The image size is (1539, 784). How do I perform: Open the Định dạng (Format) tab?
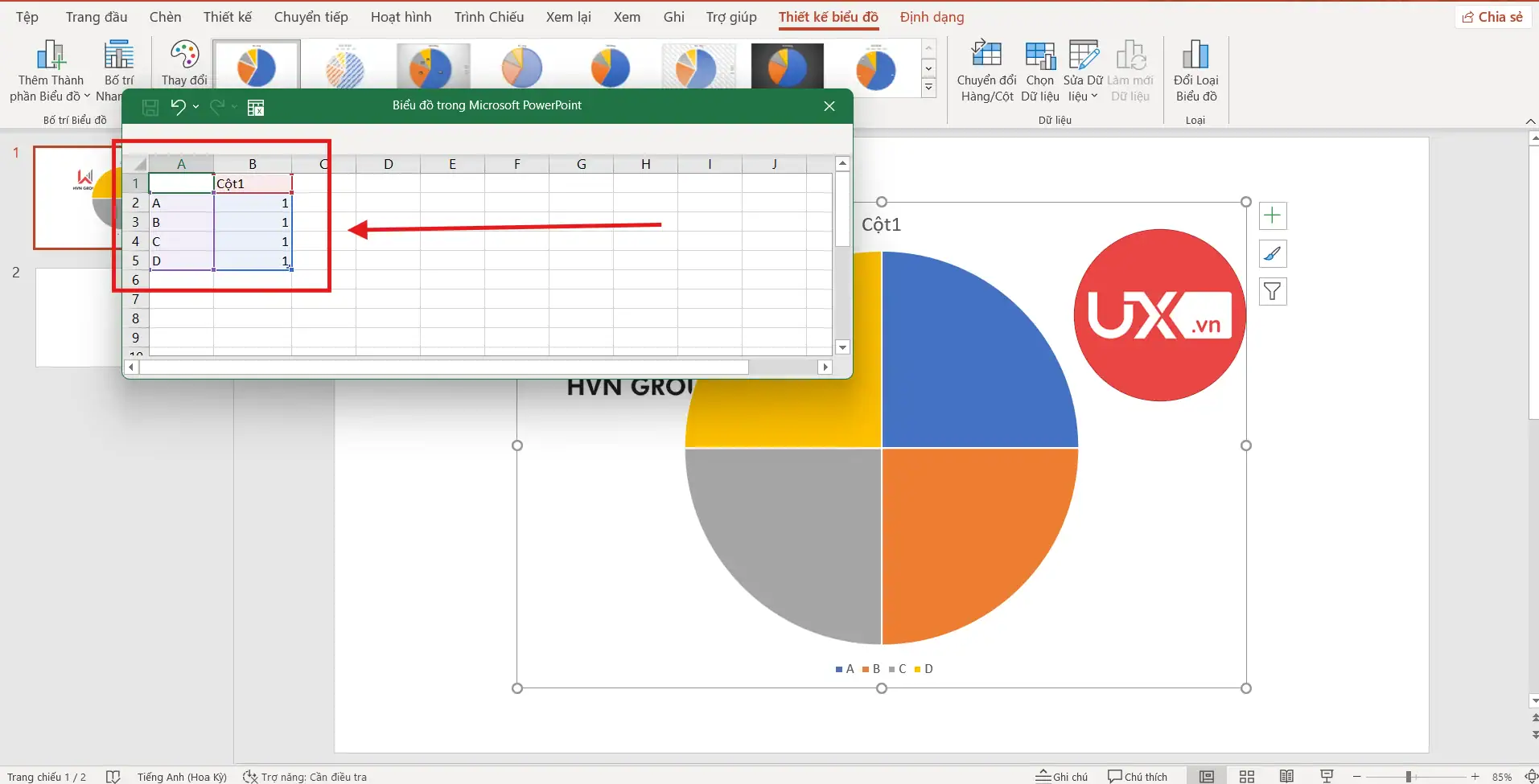pos(932,17)
